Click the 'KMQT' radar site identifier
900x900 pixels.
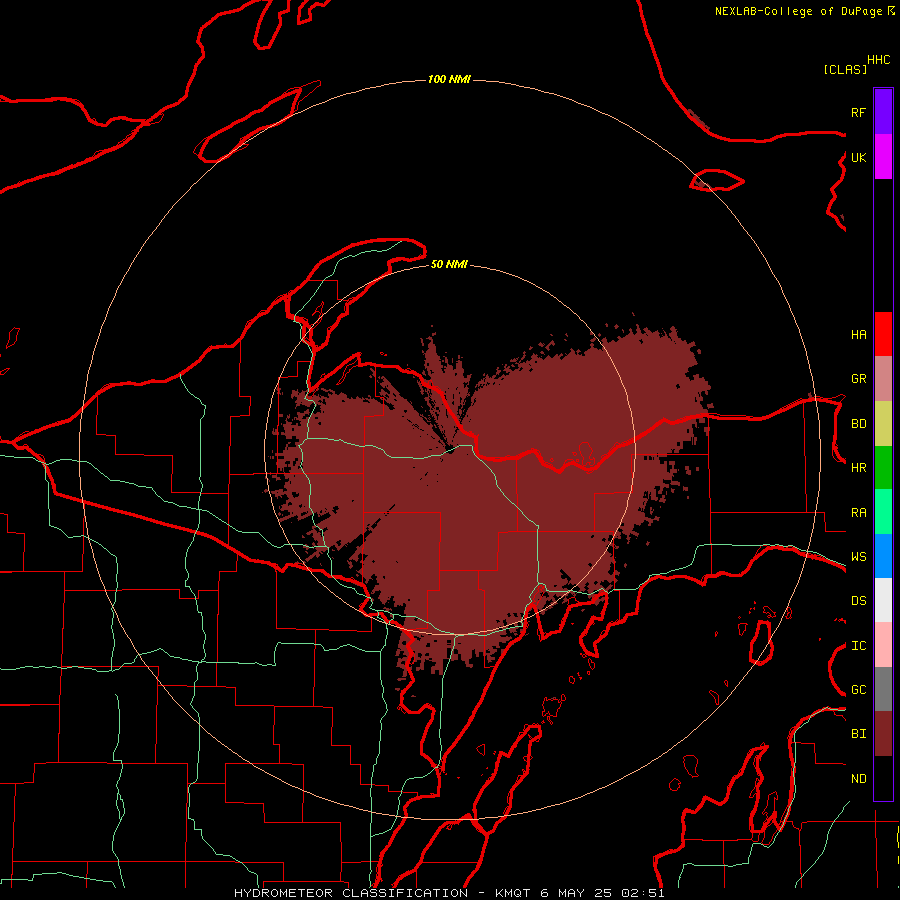[513, 893]
